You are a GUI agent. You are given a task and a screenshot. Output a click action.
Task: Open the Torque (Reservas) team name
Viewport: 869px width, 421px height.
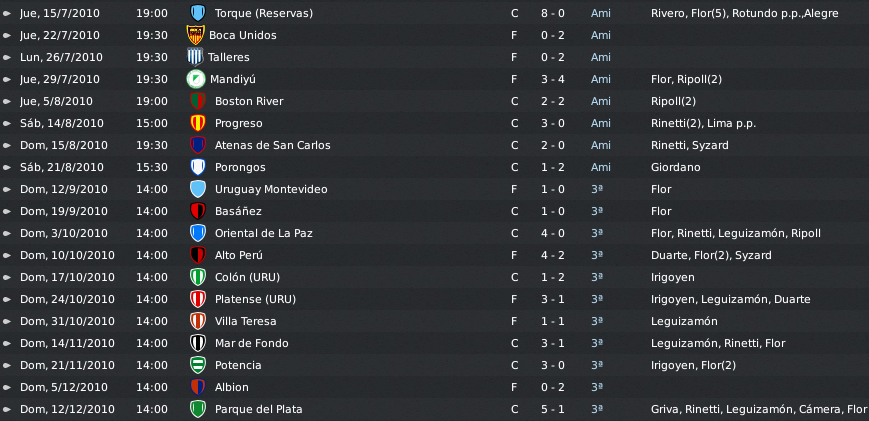point(264,13)
